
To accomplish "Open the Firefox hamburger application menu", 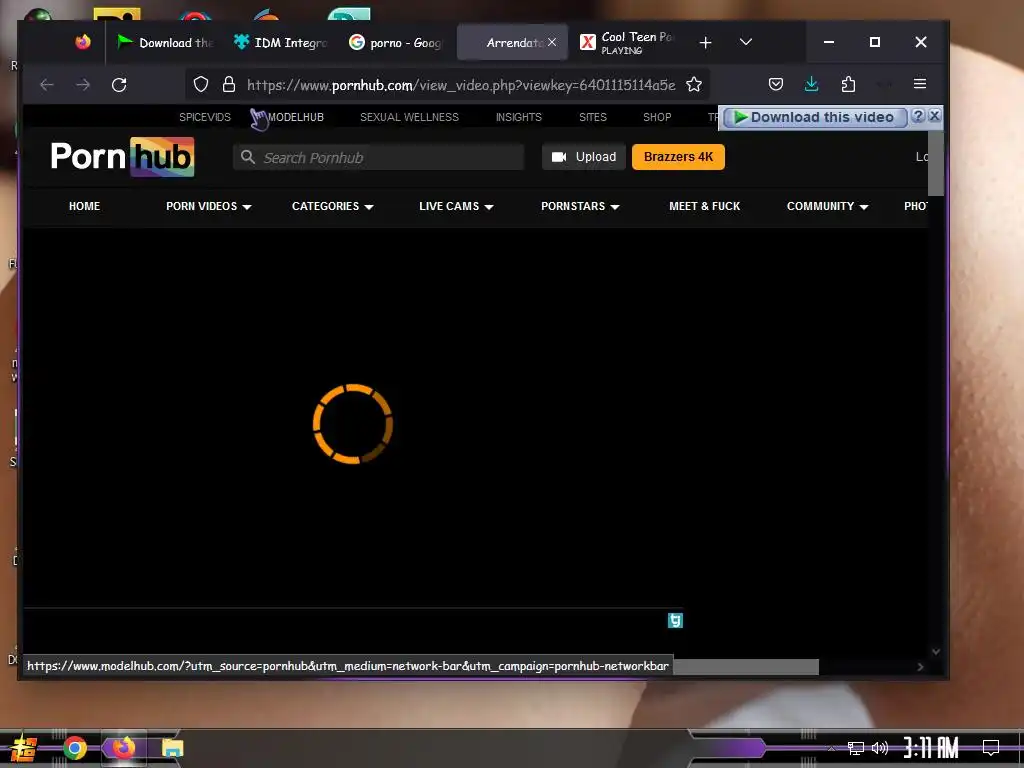I will click(920, 84).
